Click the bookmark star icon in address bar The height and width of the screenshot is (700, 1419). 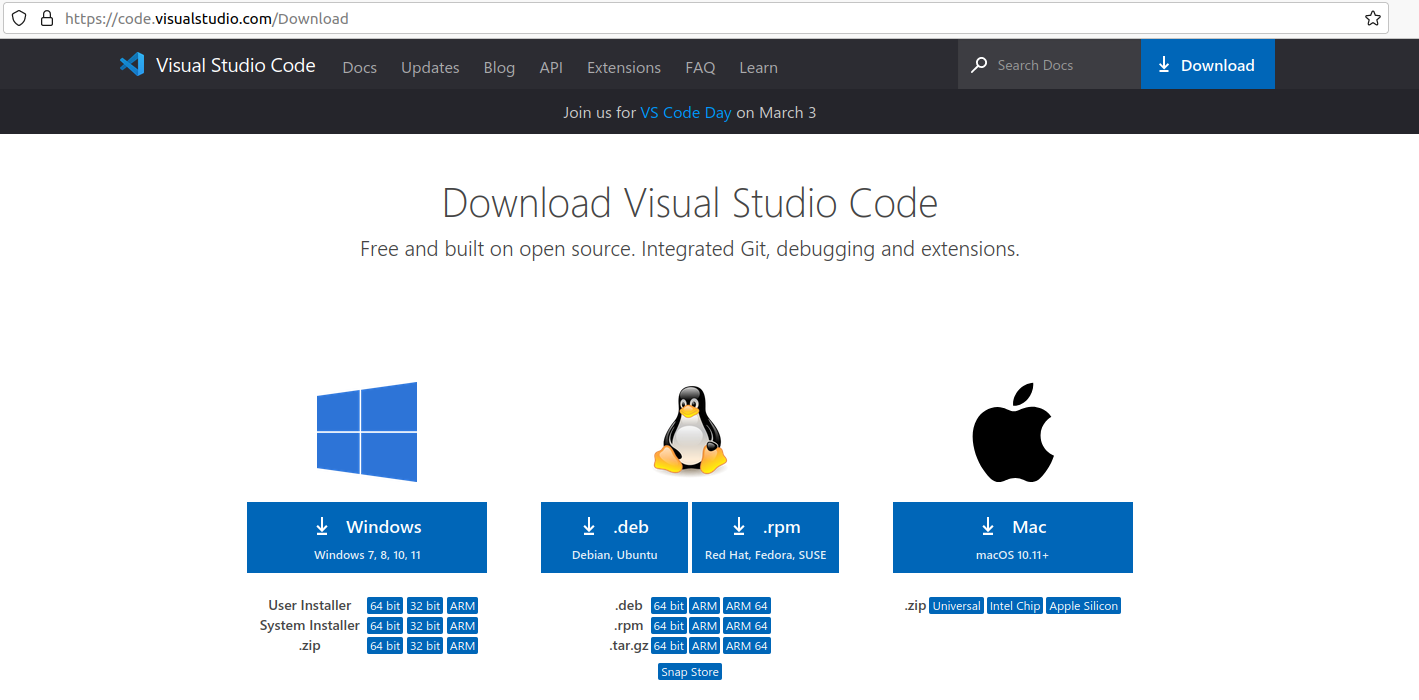(1373, 18)
